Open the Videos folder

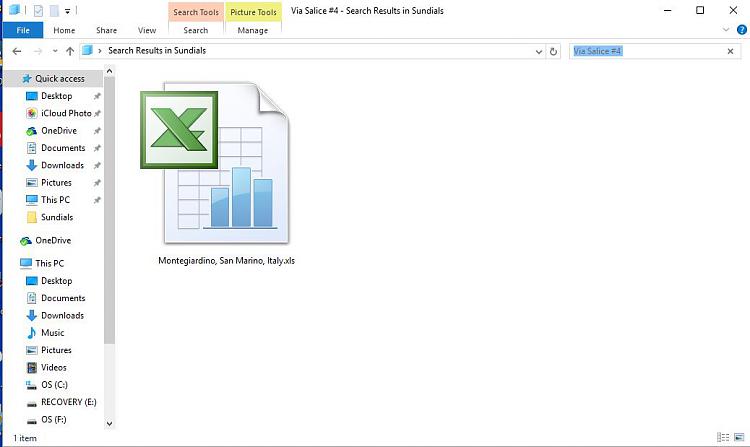pos(54,368)
